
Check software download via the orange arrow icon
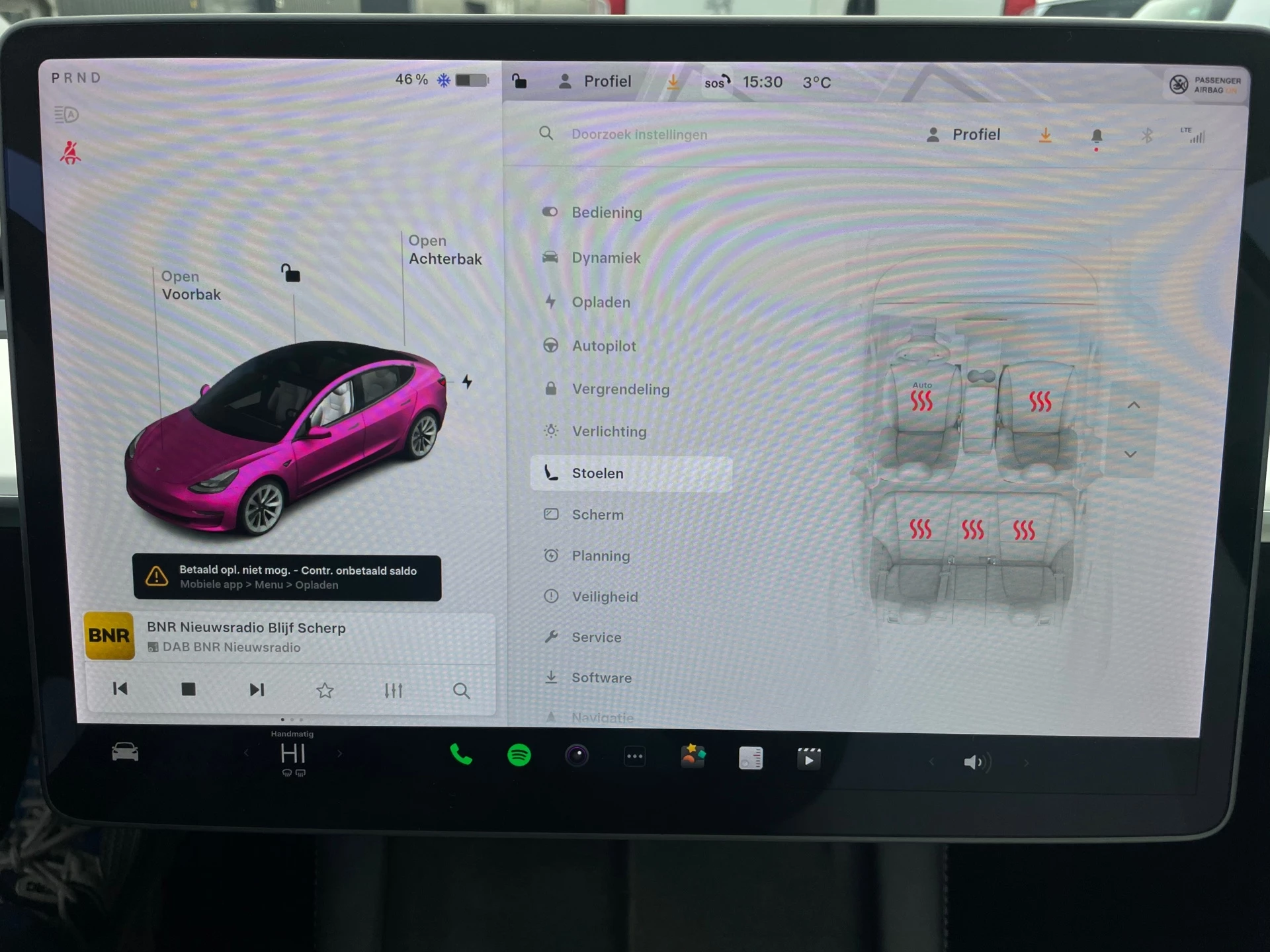pyautogui.click(x=1045, y=135)
